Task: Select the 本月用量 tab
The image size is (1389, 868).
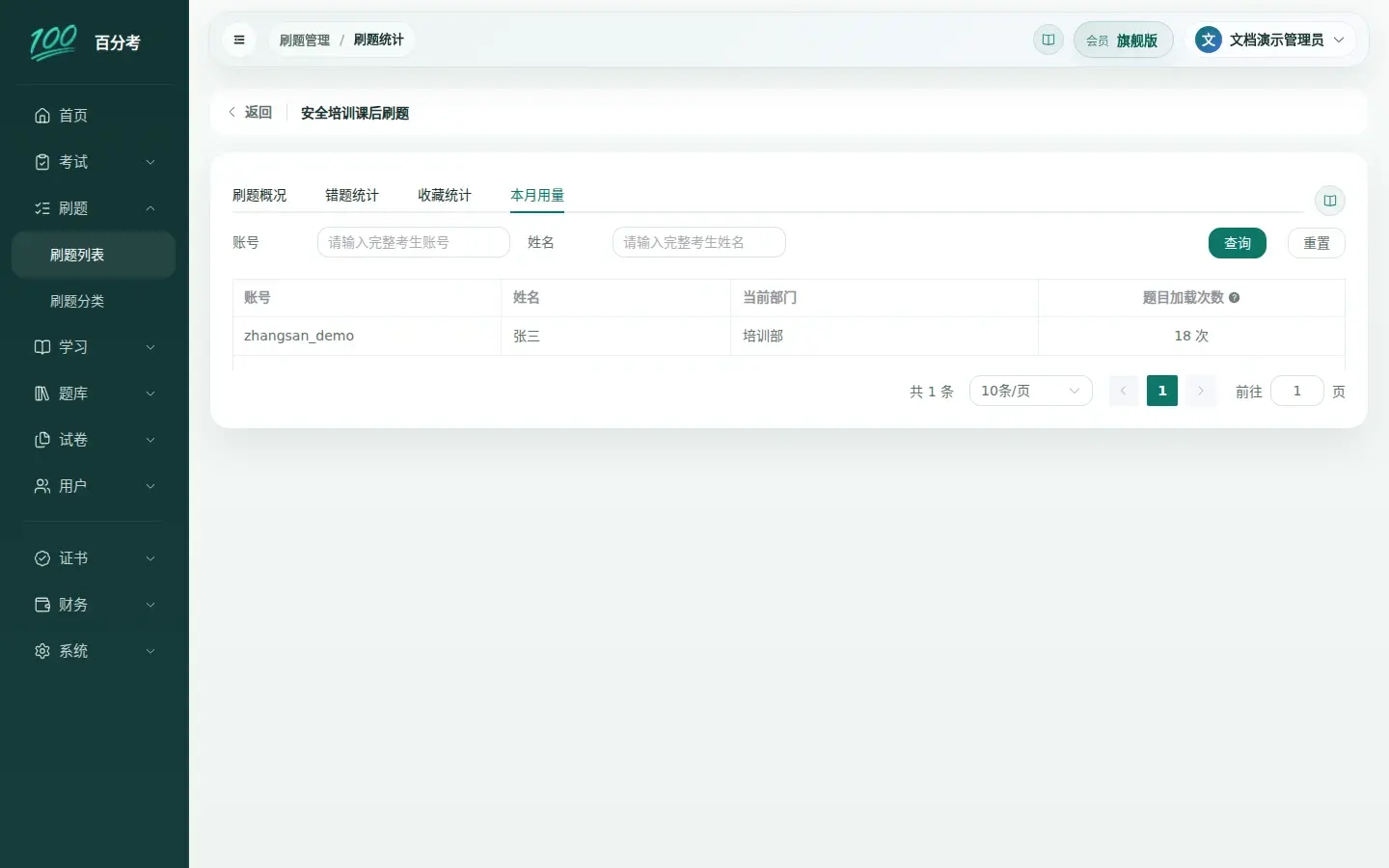Action: 537,195
